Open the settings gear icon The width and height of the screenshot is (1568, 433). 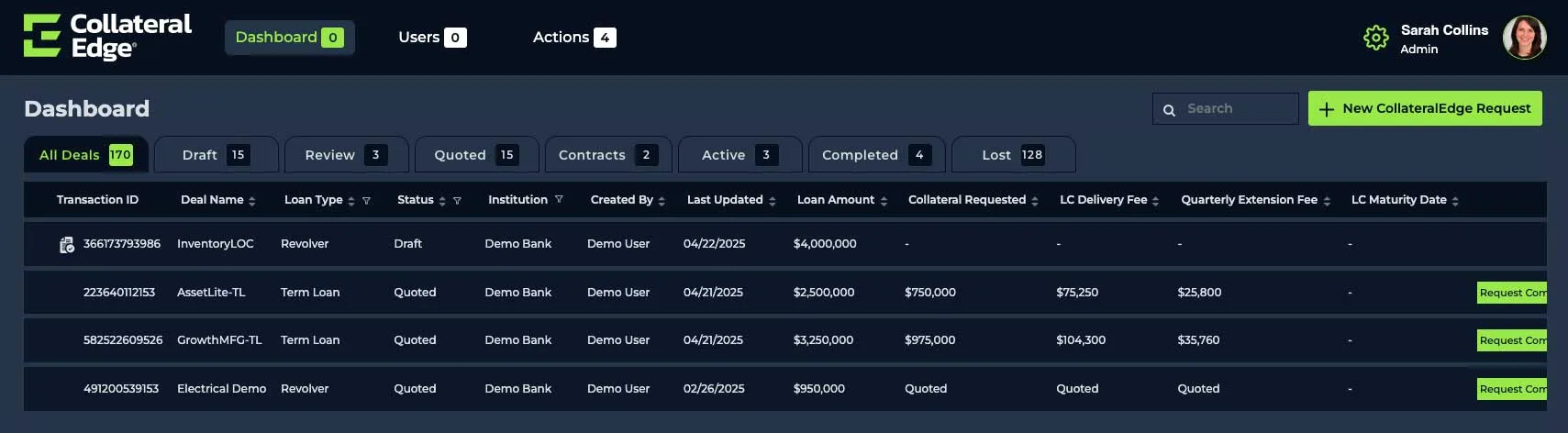(x=1375, y=38)
